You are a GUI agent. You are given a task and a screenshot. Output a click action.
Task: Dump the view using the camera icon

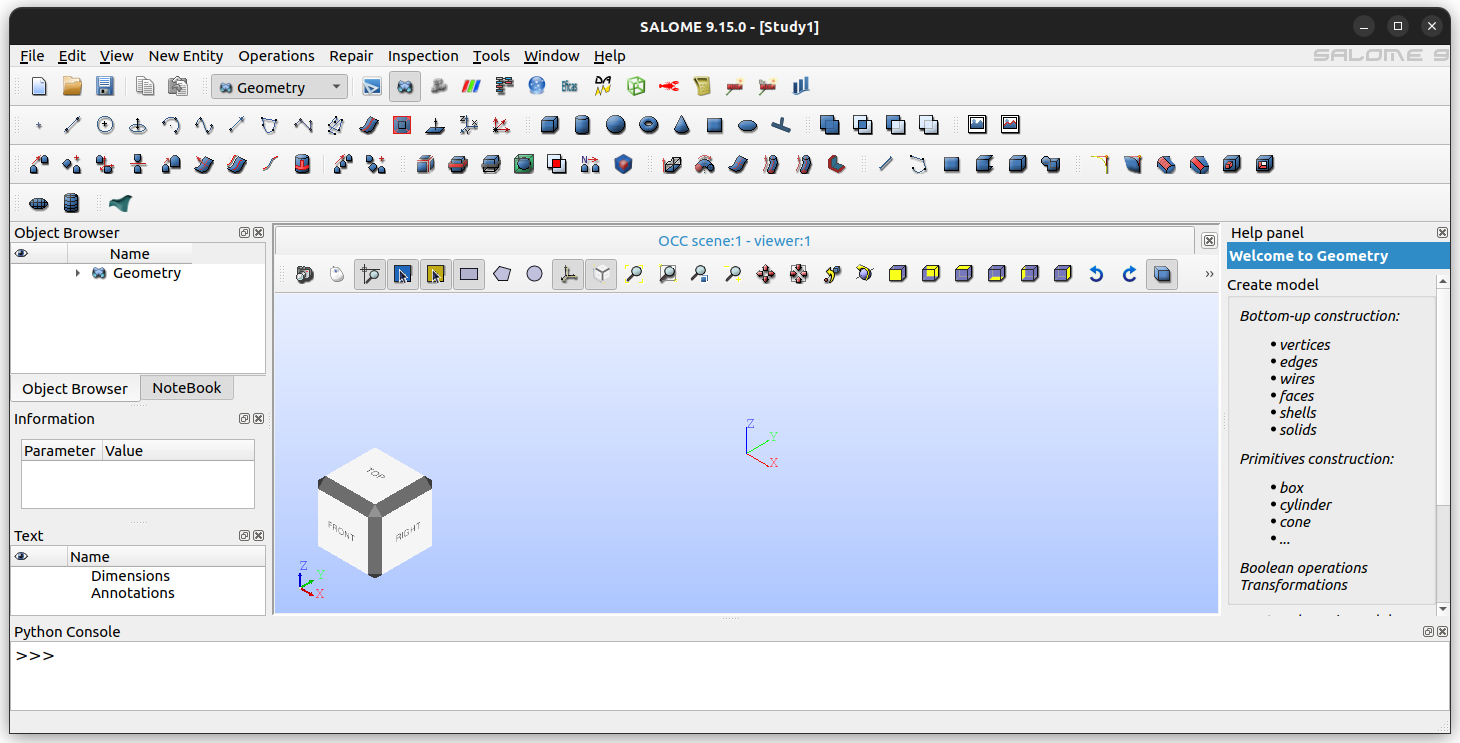304,274
